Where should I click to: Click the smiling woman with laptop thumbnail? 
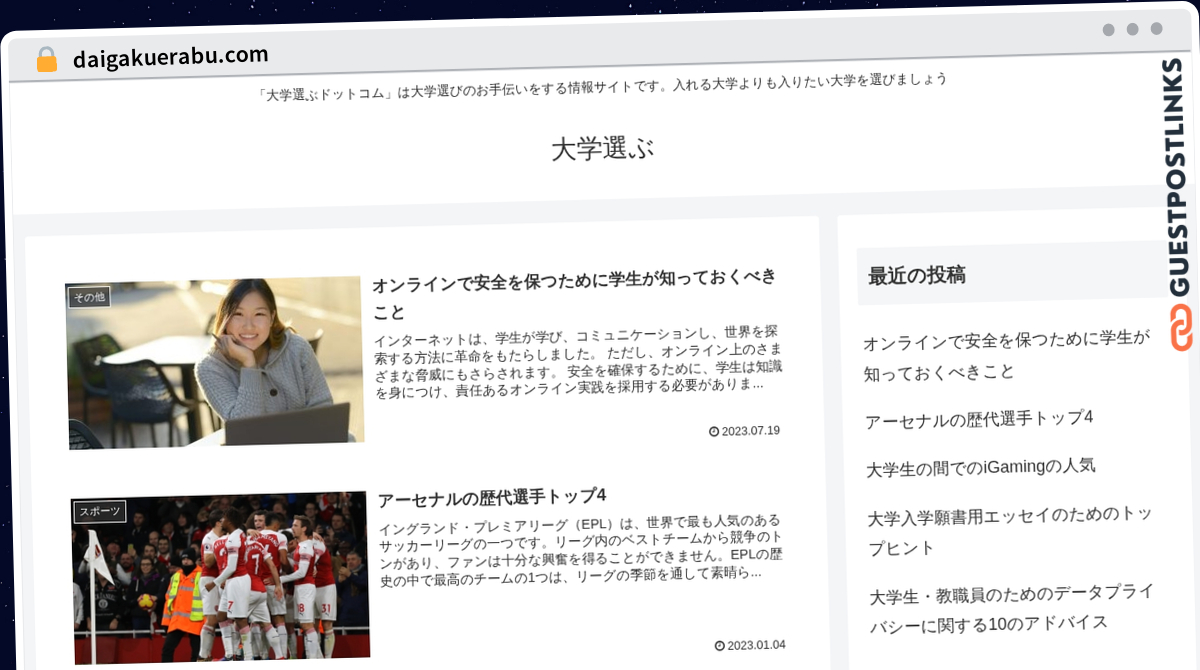(x=214, y=362)
